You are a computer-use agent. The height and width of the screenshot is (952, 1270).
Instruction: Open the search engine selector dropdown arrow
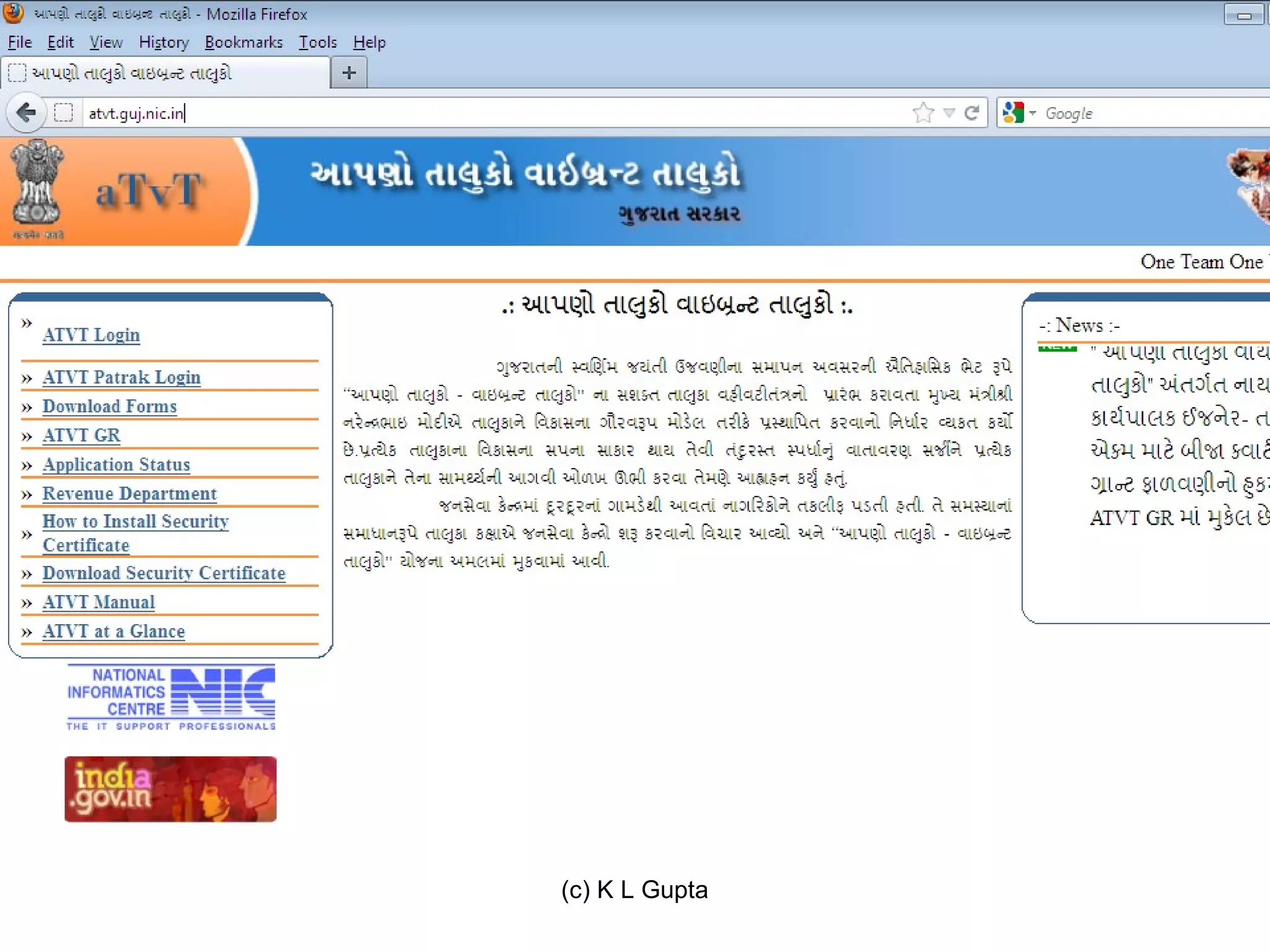click(1032, 113)
